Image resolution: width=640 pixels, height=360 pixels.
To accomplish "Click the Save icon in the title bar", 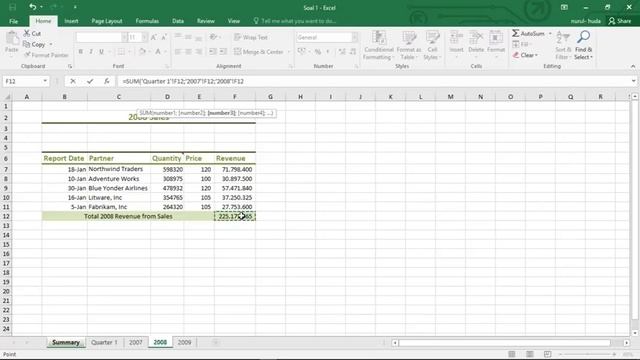I will point(12,7).
